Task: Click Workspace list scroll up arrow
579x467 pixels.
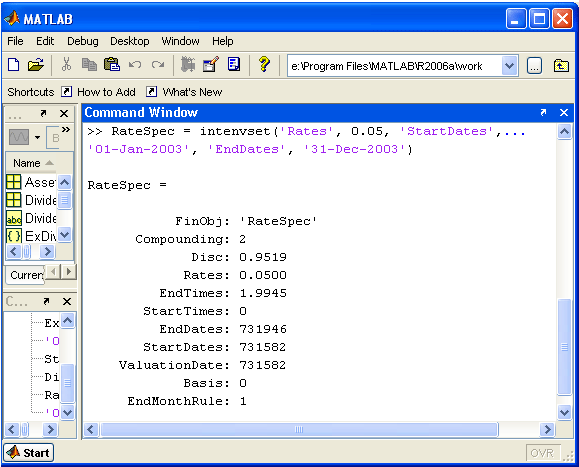Action: (65, 182)
